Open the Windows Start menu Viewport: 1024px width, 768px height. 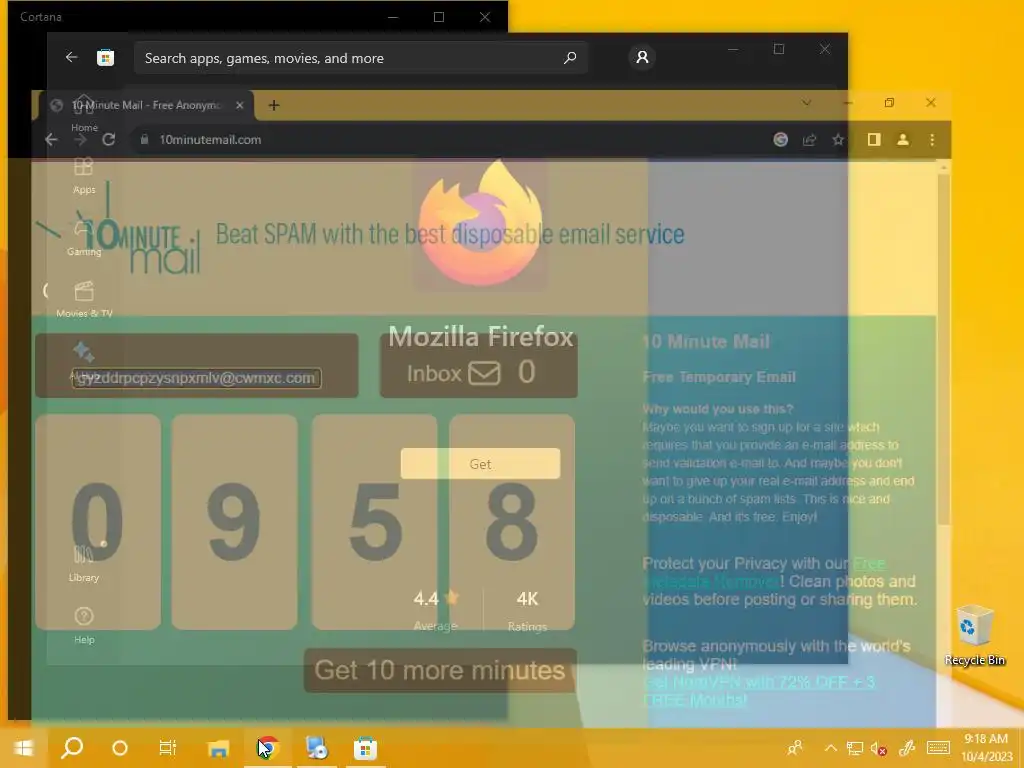tap(24, 748)
